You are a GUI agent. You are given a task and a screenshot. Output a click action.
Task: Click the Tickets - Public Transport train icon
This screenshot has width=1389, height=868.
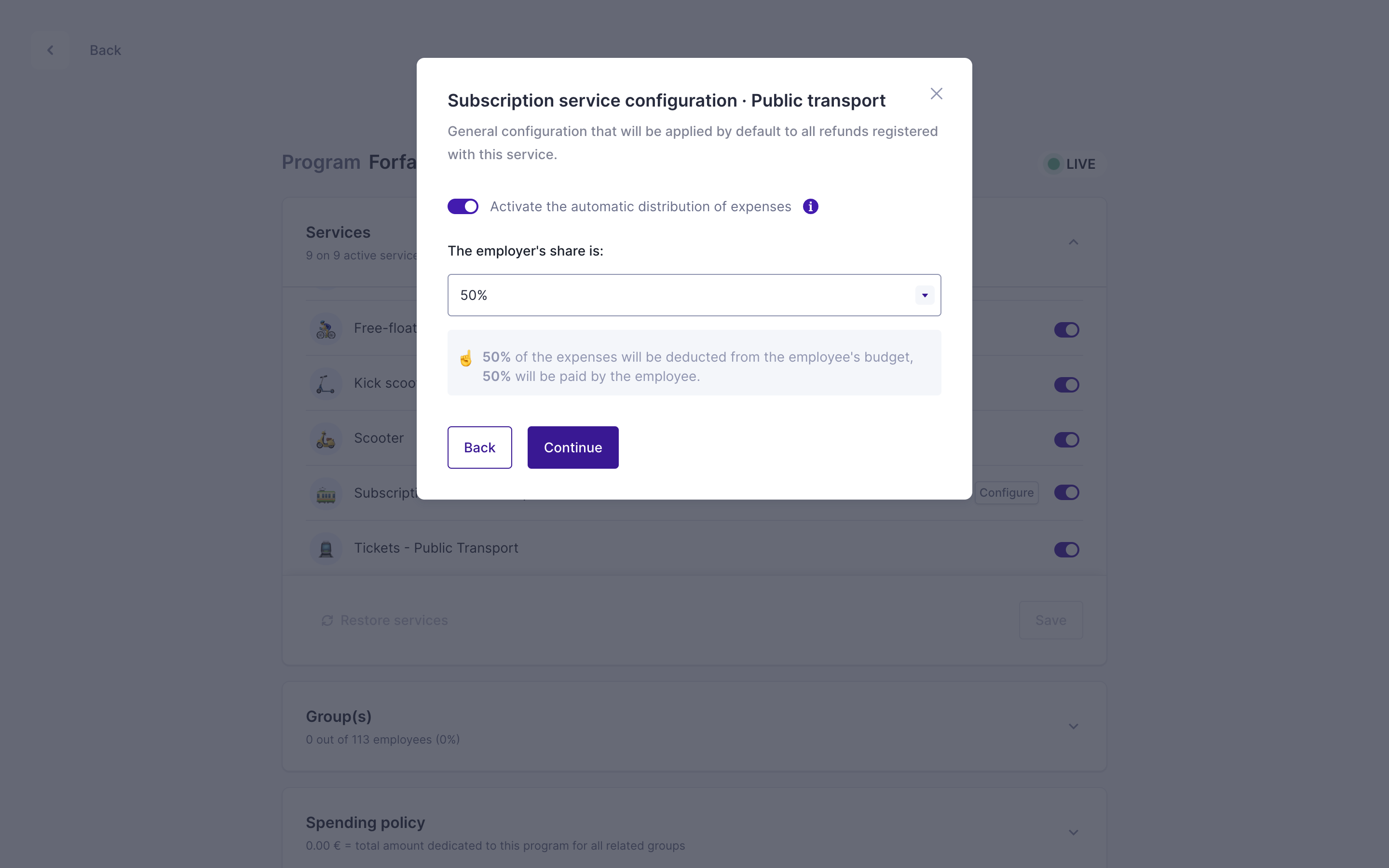point(326,549)
